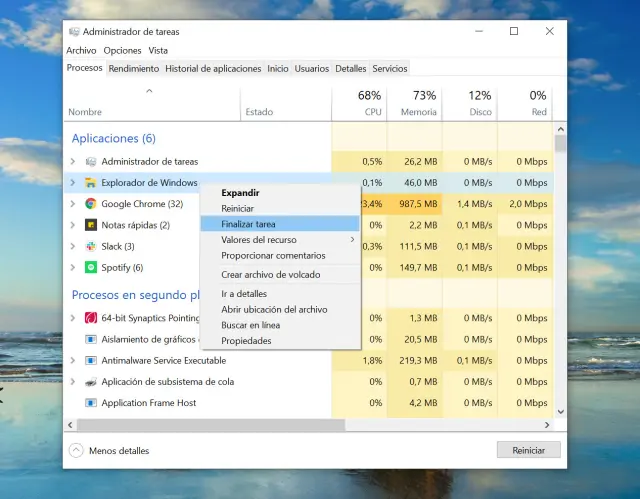Click the Spotify icon in process list

click(x=90, y=268)
